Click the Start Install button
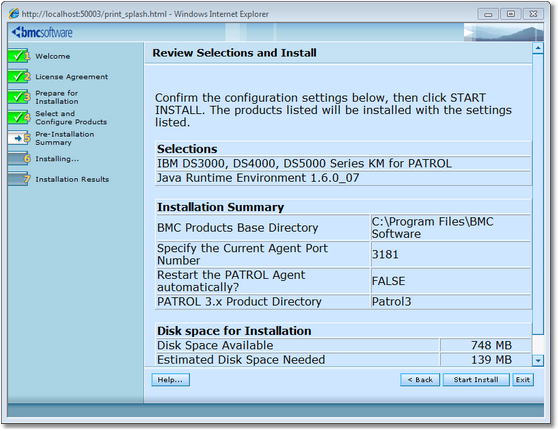This screenshot has width=558, height=431. (476, 379)
